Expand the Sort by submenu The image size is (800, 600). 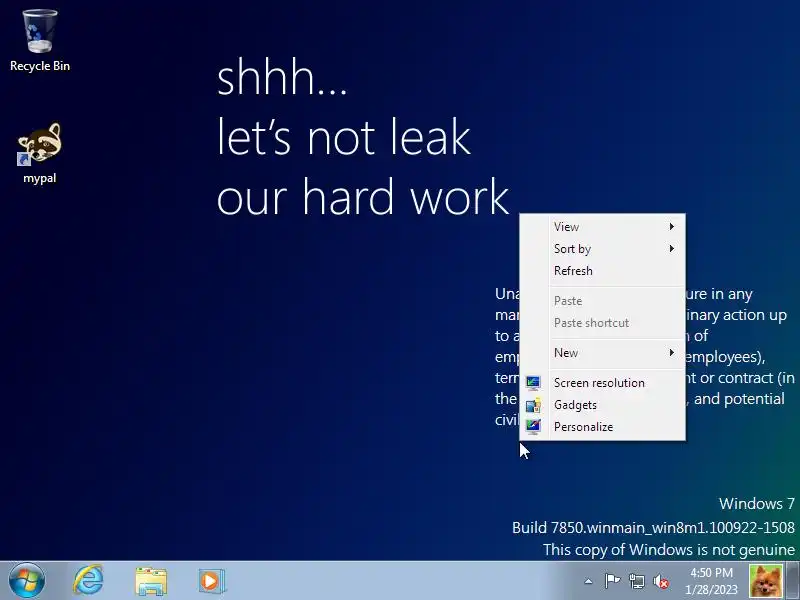click(603, 248)
